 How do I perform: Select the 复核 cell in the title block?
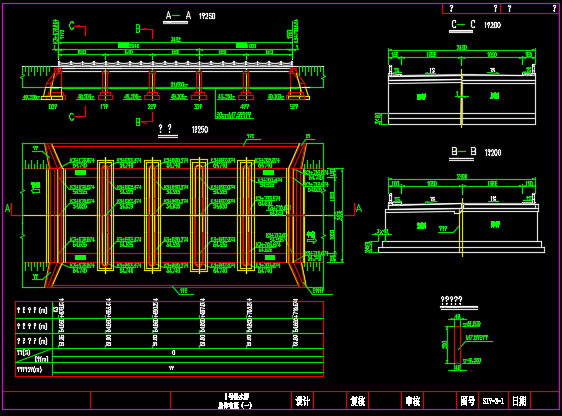(x=357, y=401)
